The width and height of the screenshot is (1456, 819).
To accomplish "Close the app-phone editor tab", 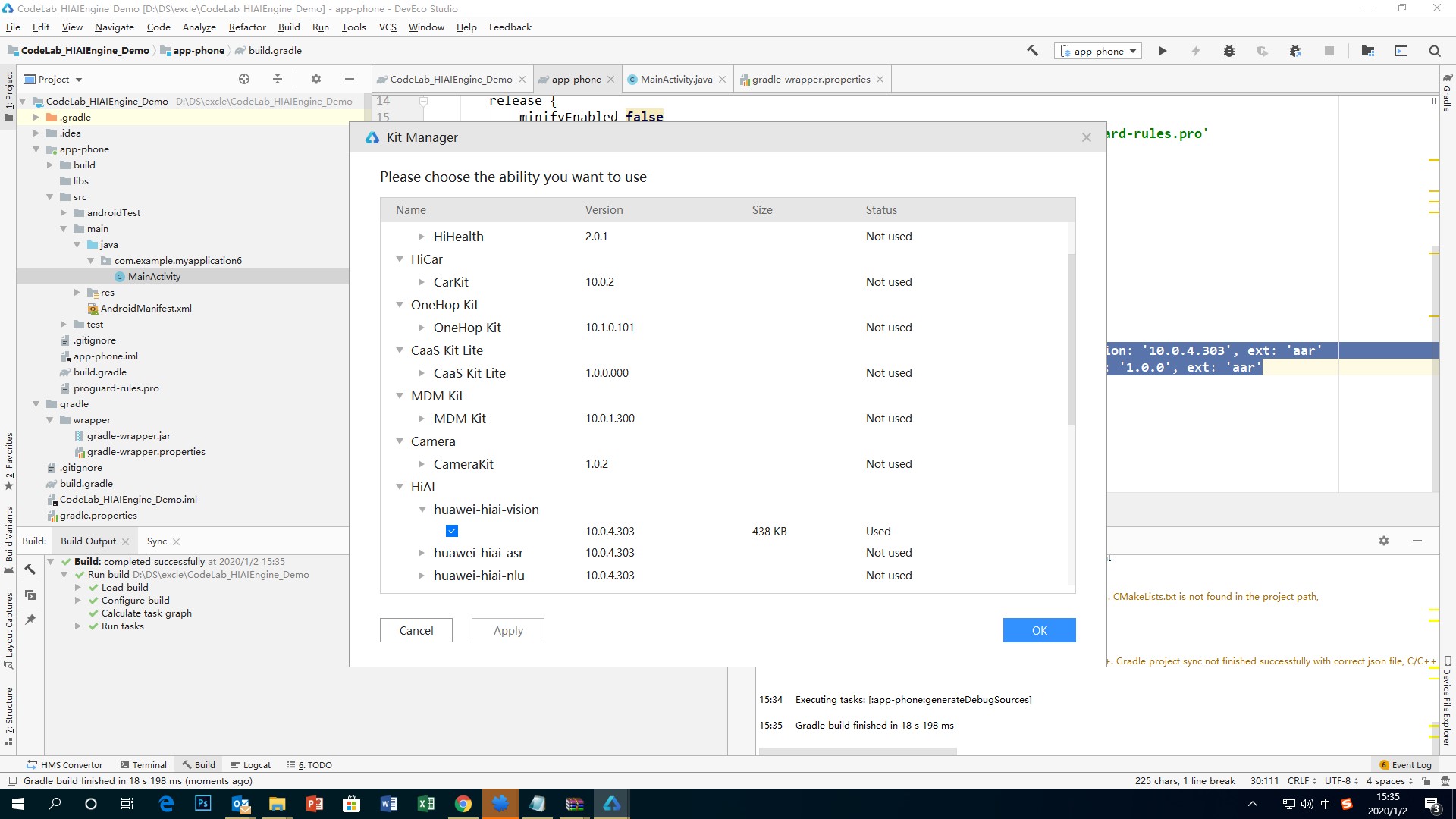I will point(610,79).
